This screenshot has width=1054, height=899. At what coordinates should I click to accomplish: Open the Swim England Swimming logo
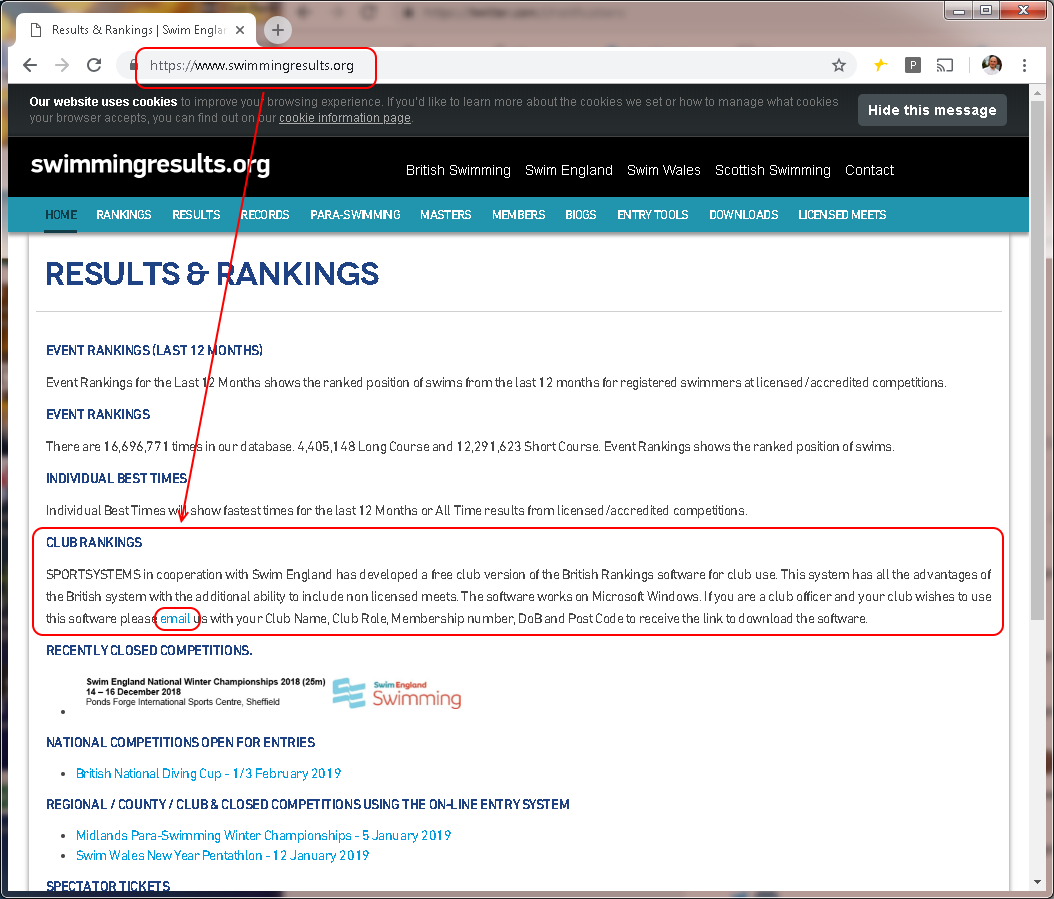(x=397, y=693)
